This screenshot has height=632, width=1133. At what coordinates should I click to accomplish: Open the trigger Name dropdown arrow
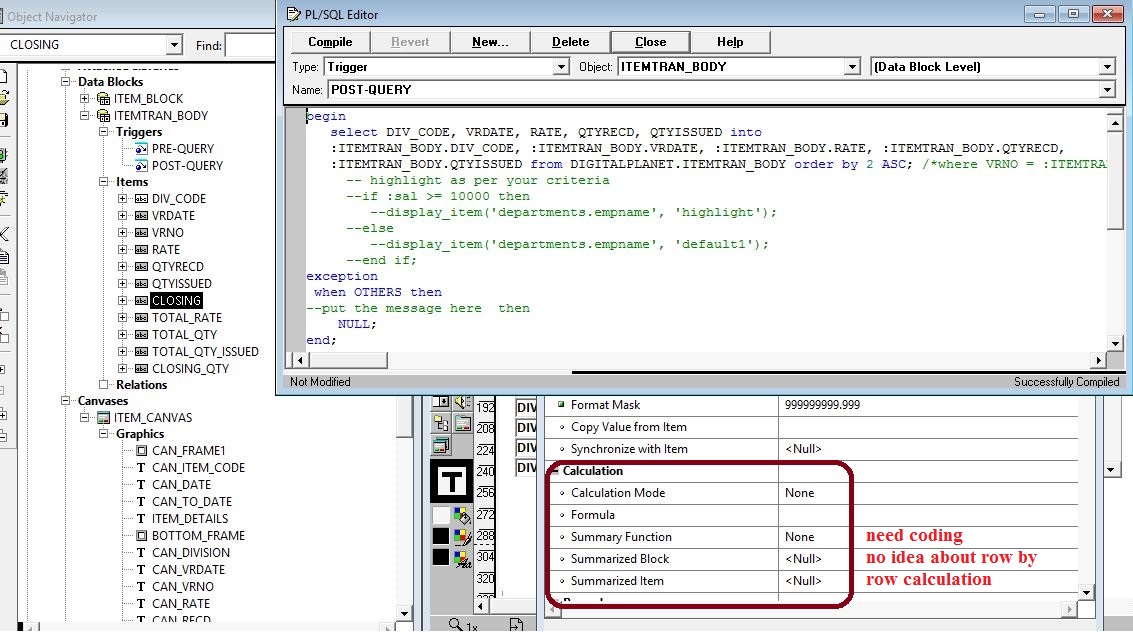pos(1107,90)
